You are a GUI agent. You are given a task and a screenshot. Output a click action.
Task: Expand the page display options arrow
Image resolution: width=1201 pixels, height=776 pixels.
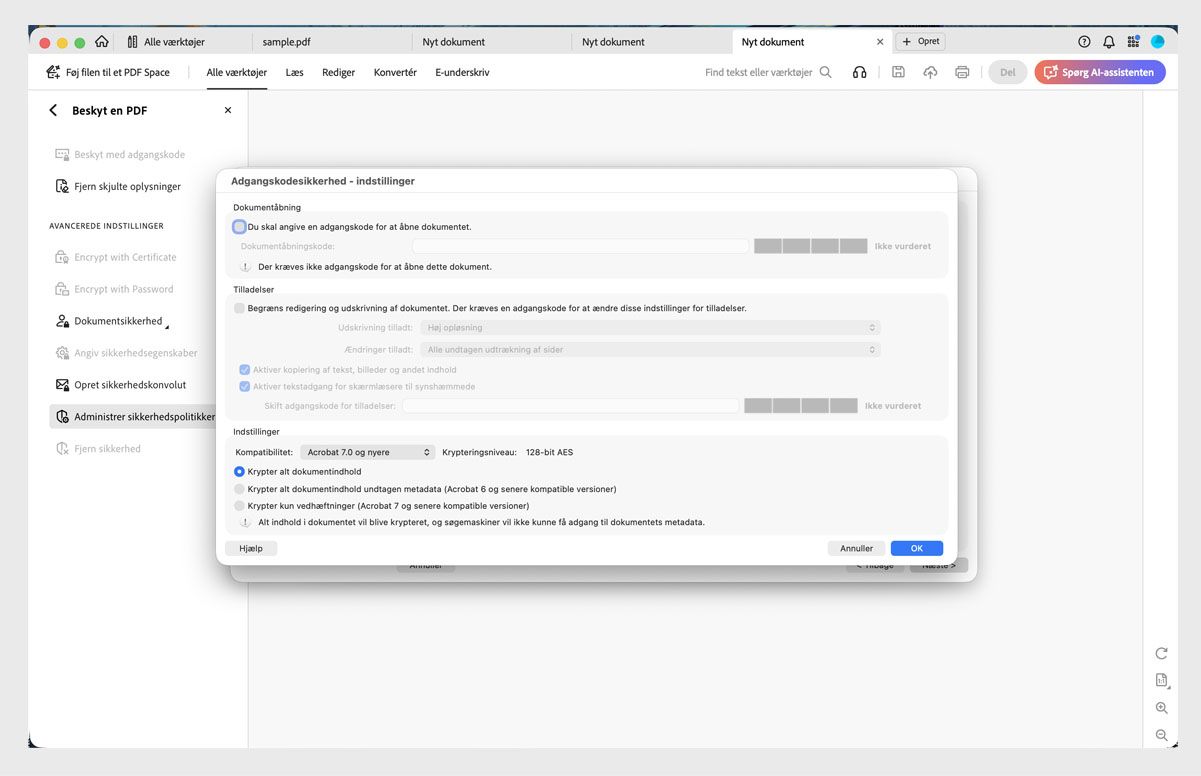tap(1169, 688)
